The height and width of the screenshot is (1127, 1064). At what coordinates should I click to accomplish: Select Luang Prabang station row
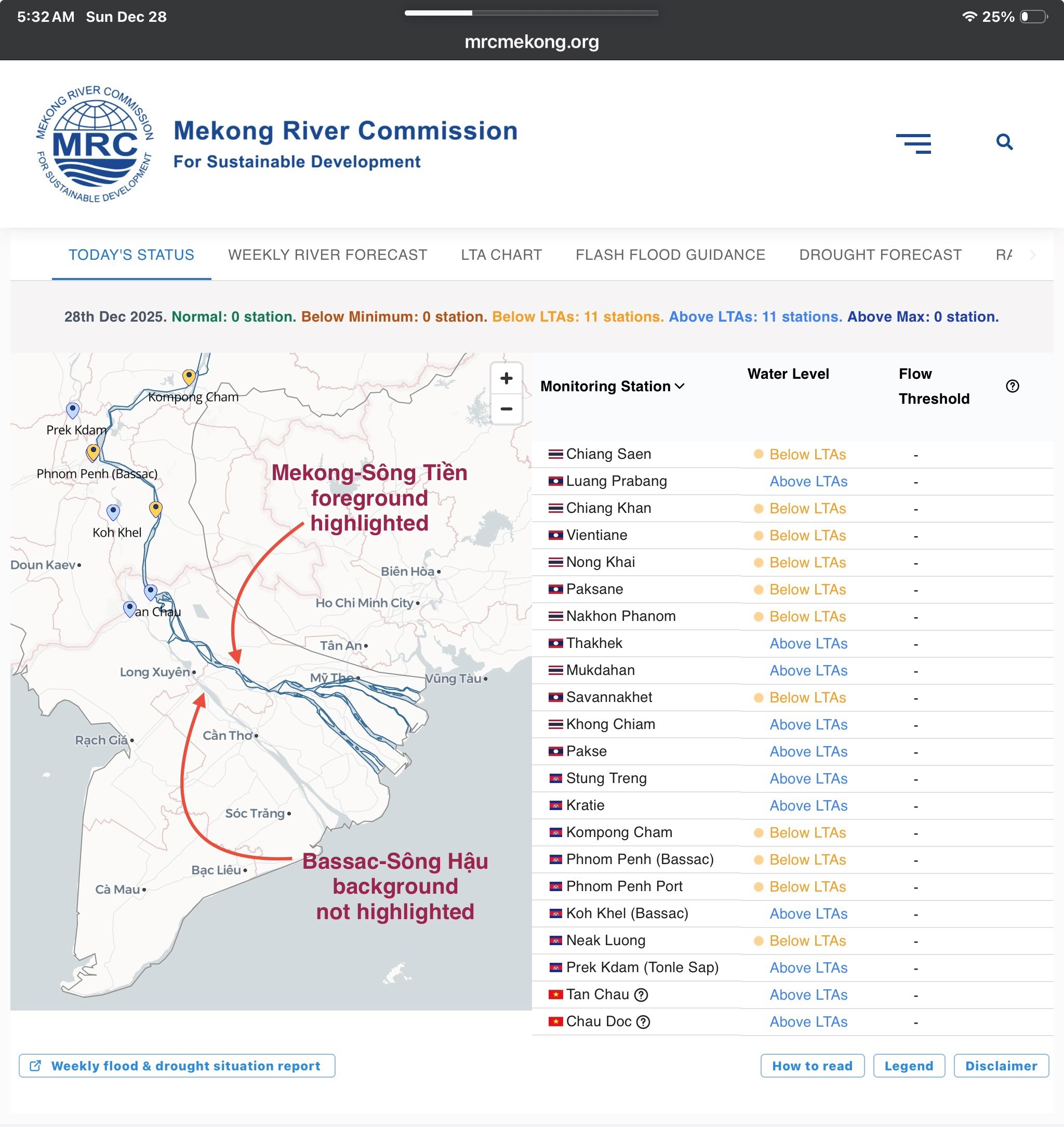[x=616, y=481]
